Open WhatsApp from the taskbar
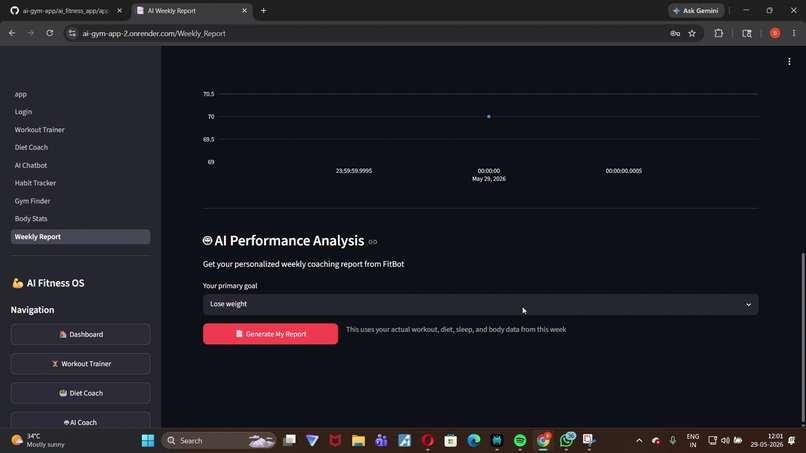Viewport: 806px width, 453px height. 566,441
